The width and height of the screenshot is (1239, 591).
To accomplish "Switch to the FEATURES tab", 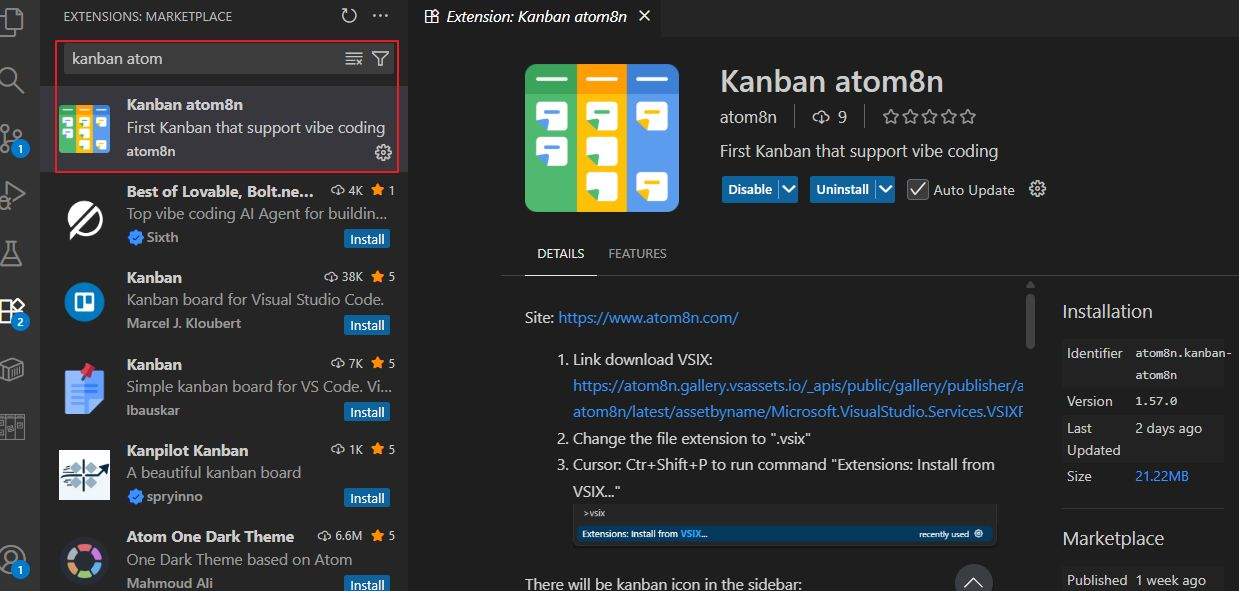I will (637, 254).
